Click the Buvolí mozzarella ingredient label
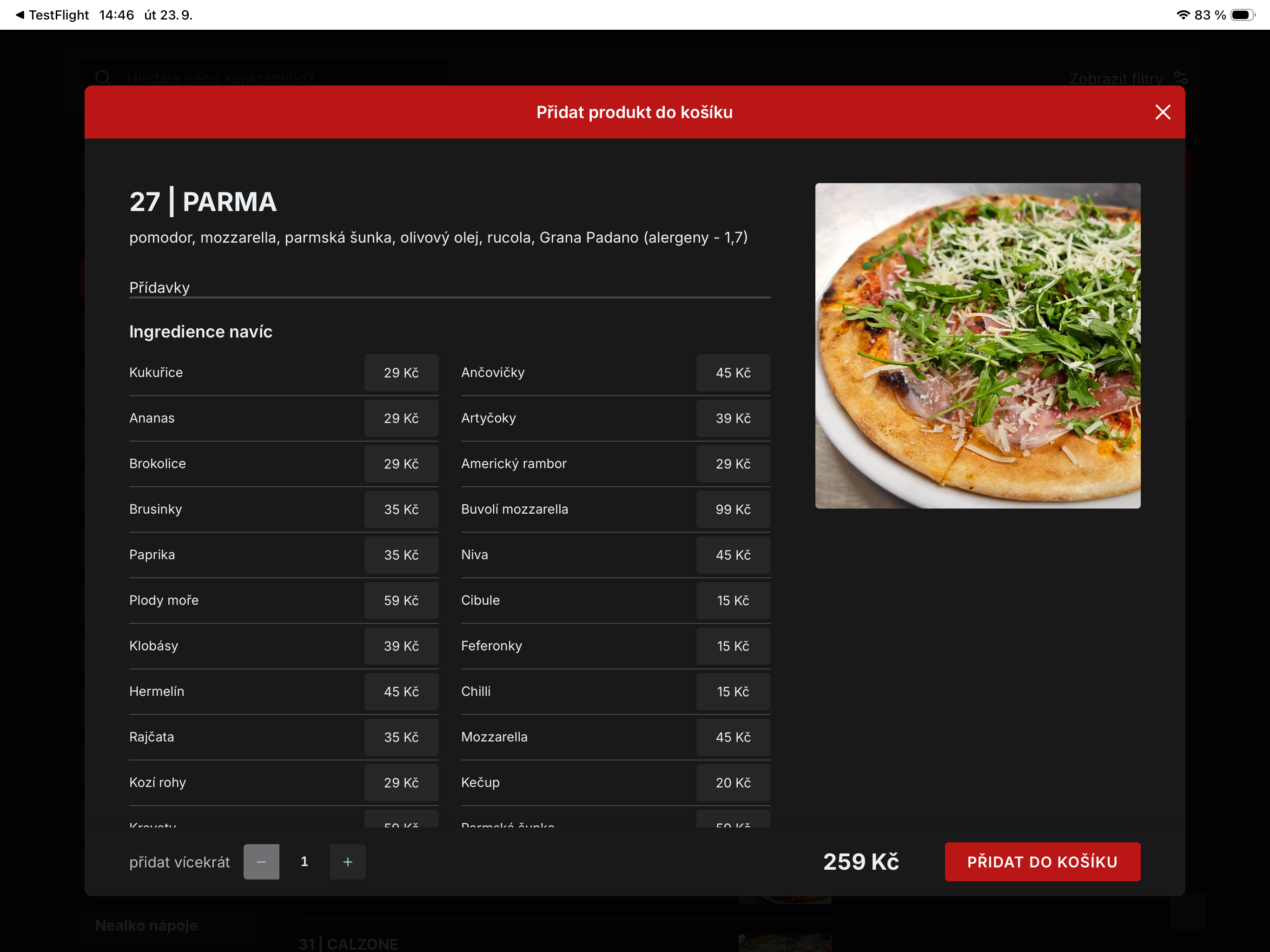Viewport: 1270px width, 952px height. (x=515, y=509)
